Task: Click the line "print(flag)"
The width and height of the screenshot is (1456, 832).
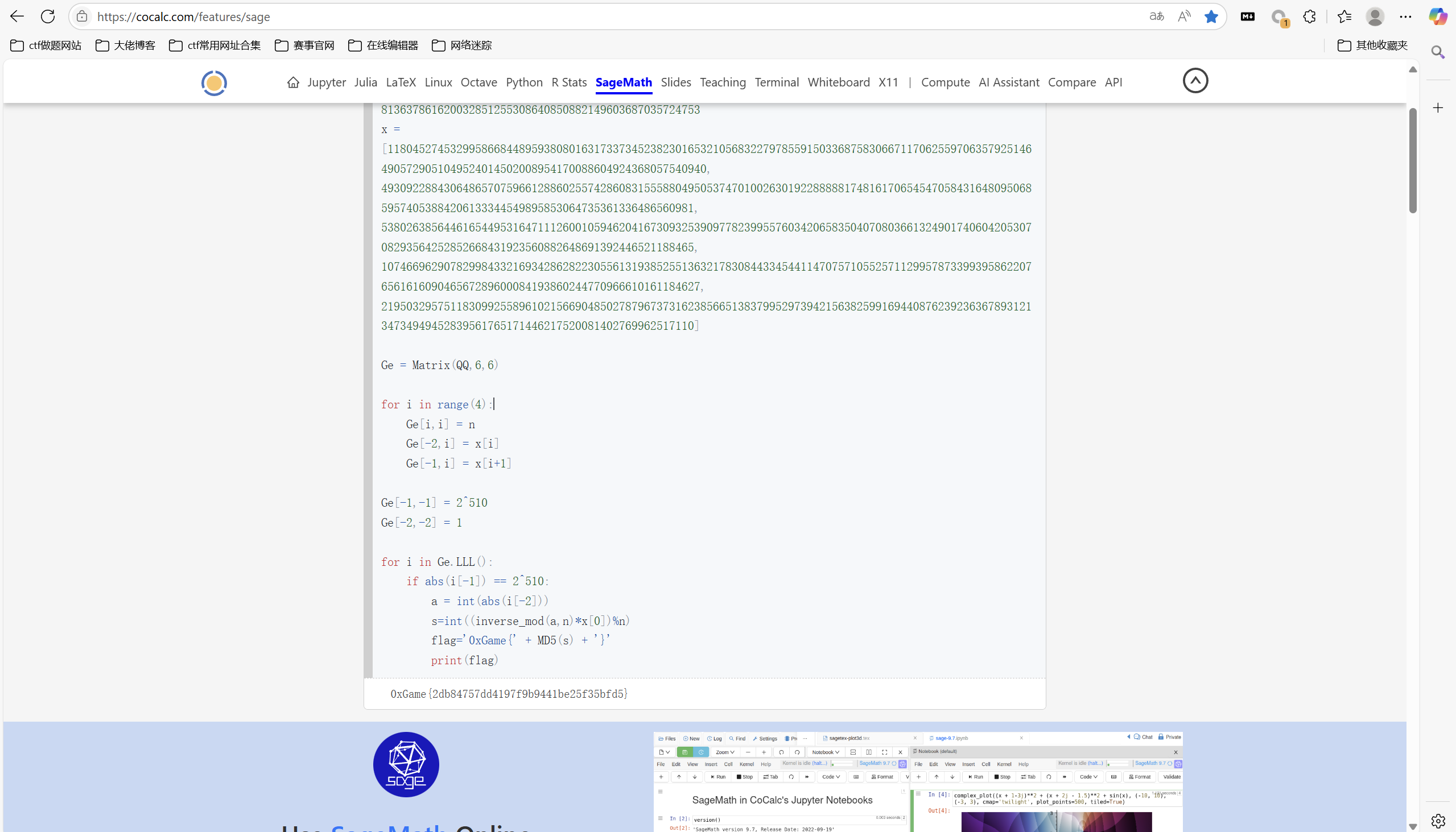Action: tap(465, 660)
